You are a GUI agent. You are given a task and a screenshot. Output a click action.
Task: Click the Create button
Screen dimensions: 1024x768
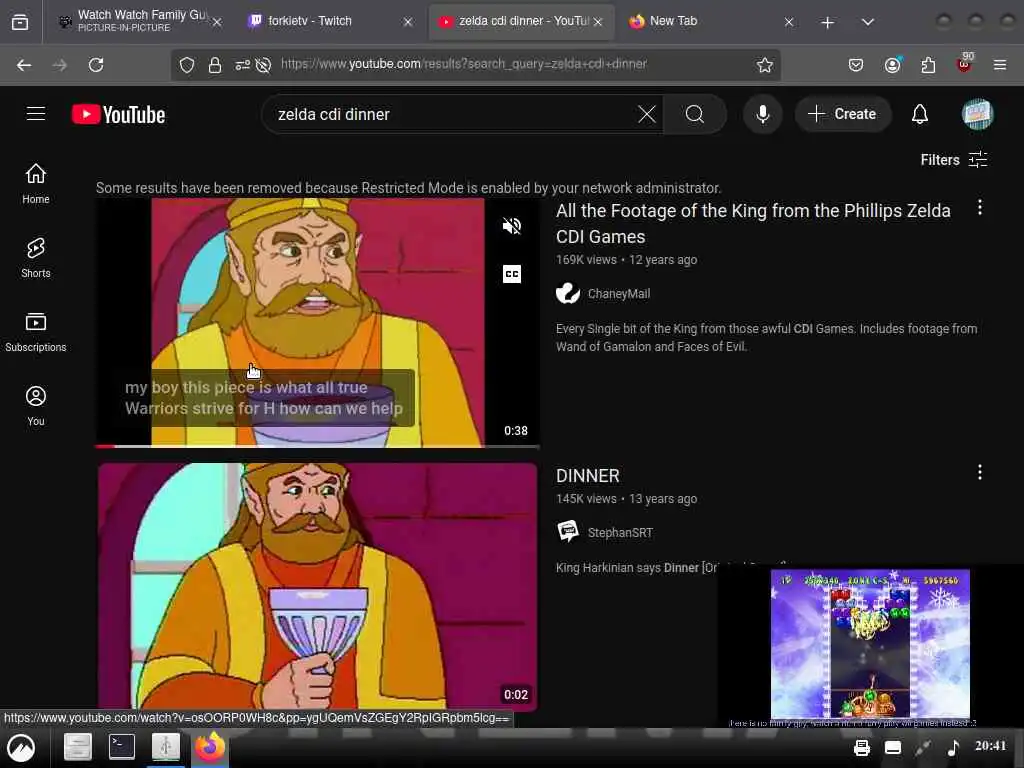tap(842, 114)
